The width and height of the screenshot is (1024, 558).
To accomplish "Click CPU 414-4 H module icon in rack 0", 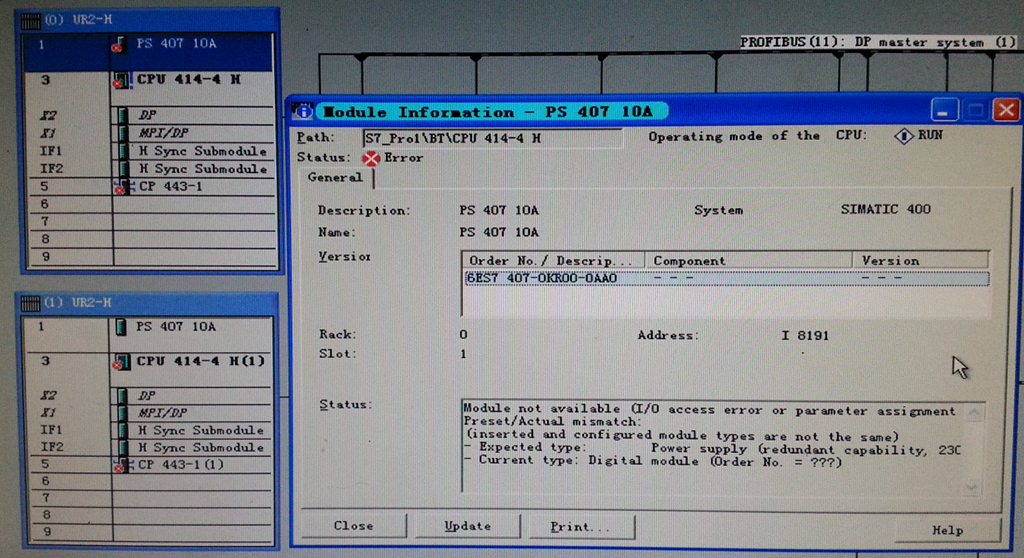I will pyautogui.click(x=120, y=80).
